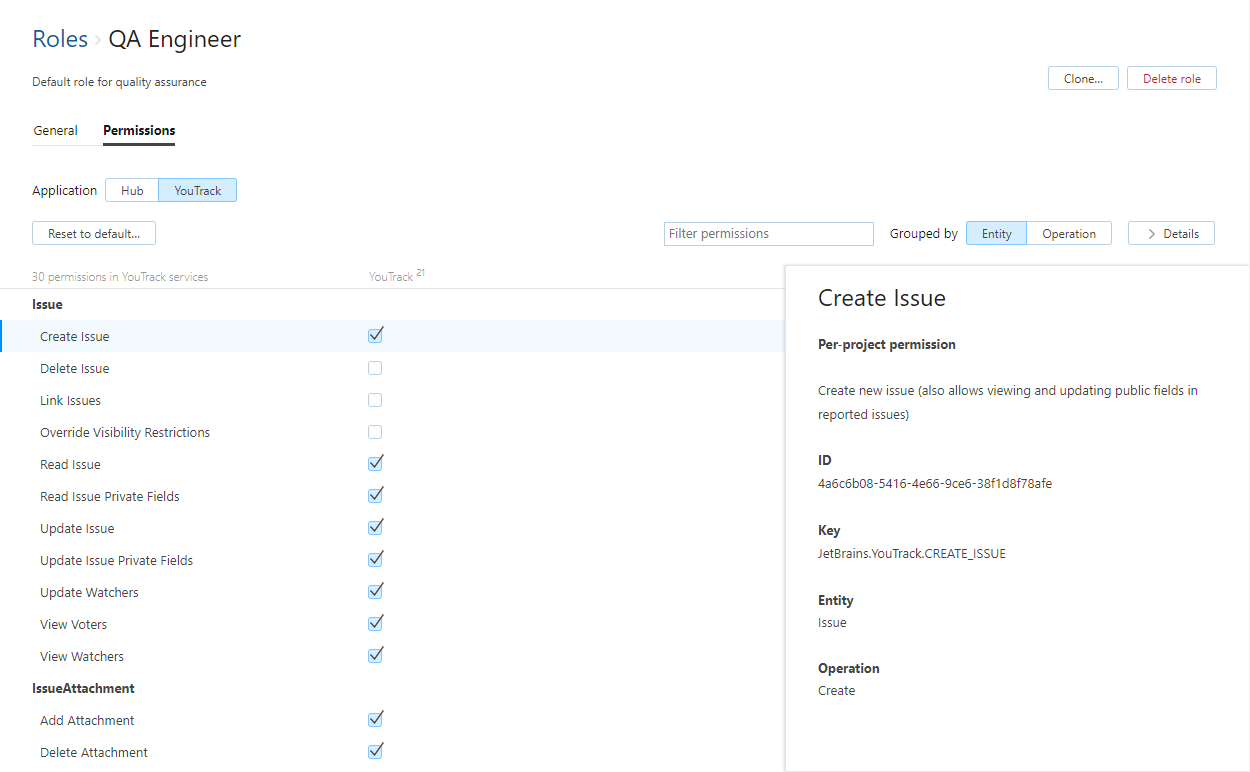Collapse the Details side panel
Image resolution: width=1250 pixels, height=772 pixels.
coord(1171,233)
